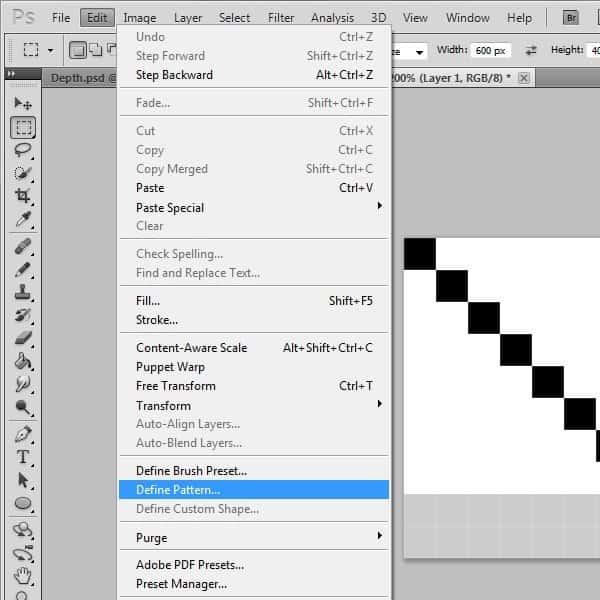600x600 pixels.
Task: Expand the Transform submenu
Action: [x=254, y=405]
